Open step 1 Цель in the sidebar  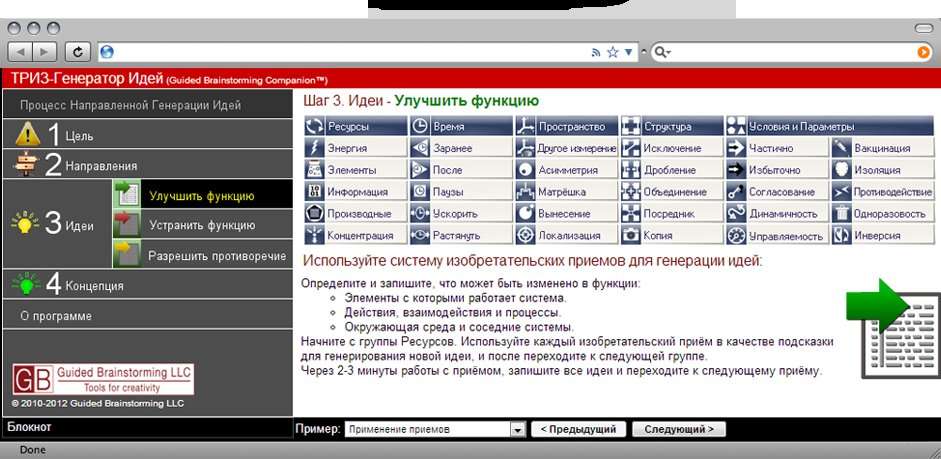tap(148, 134)
